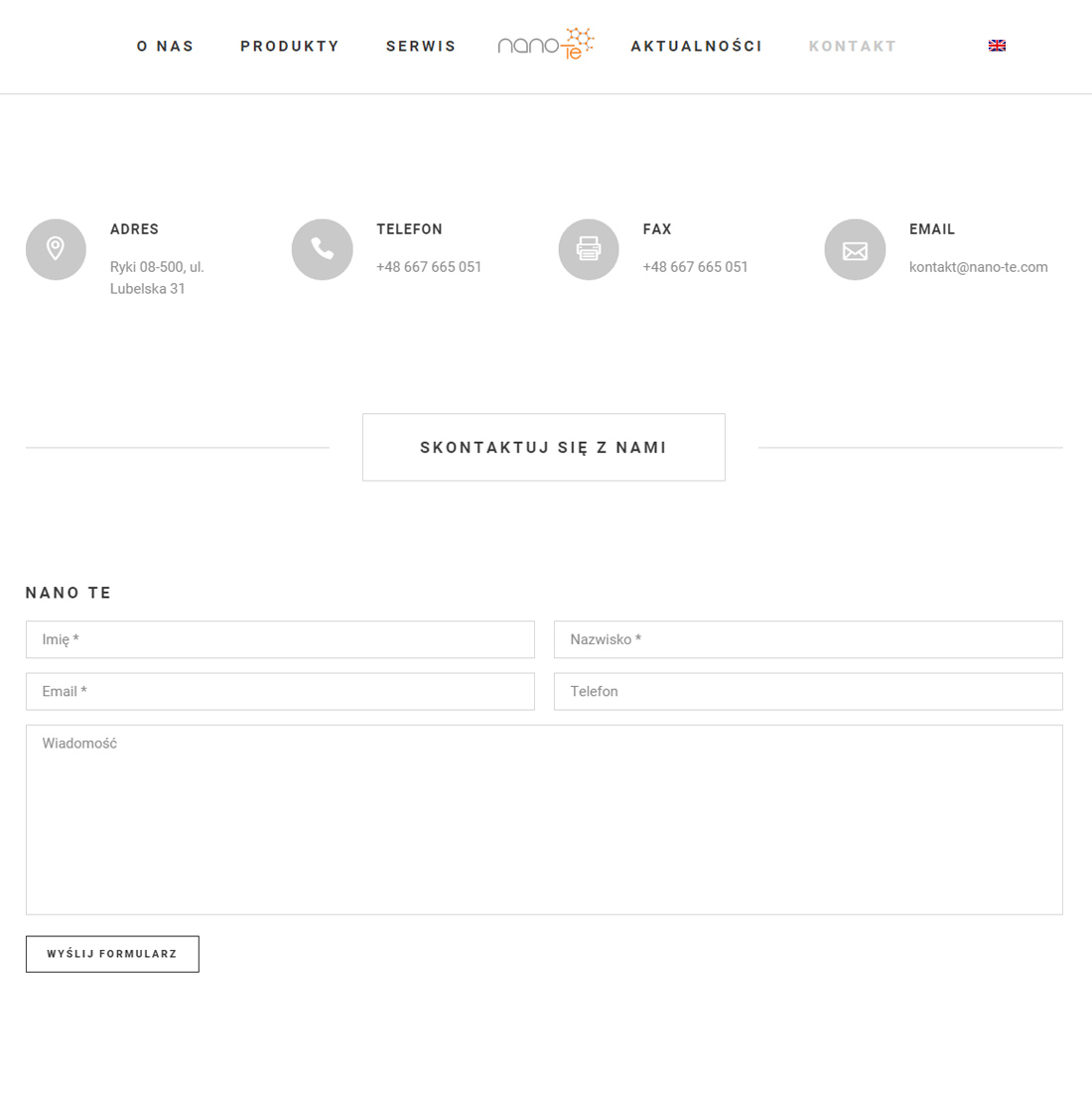Focus the Nazwisko input field

tap(808, 639)
